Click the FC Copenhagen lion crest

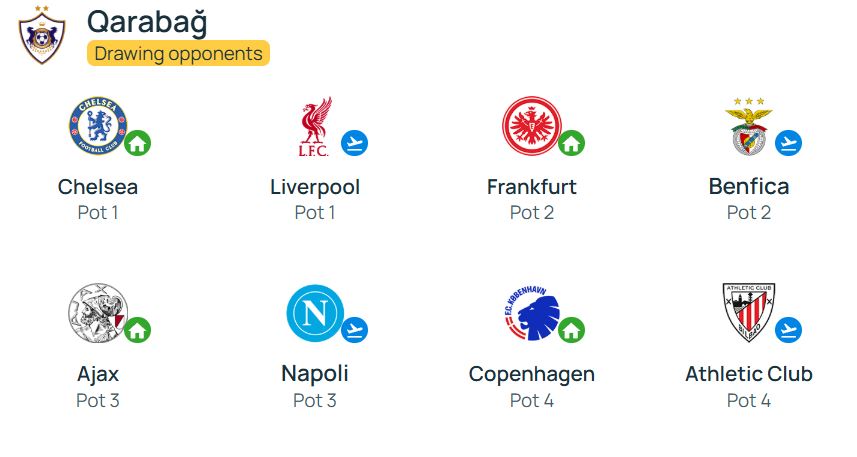(x=532, y=313)
